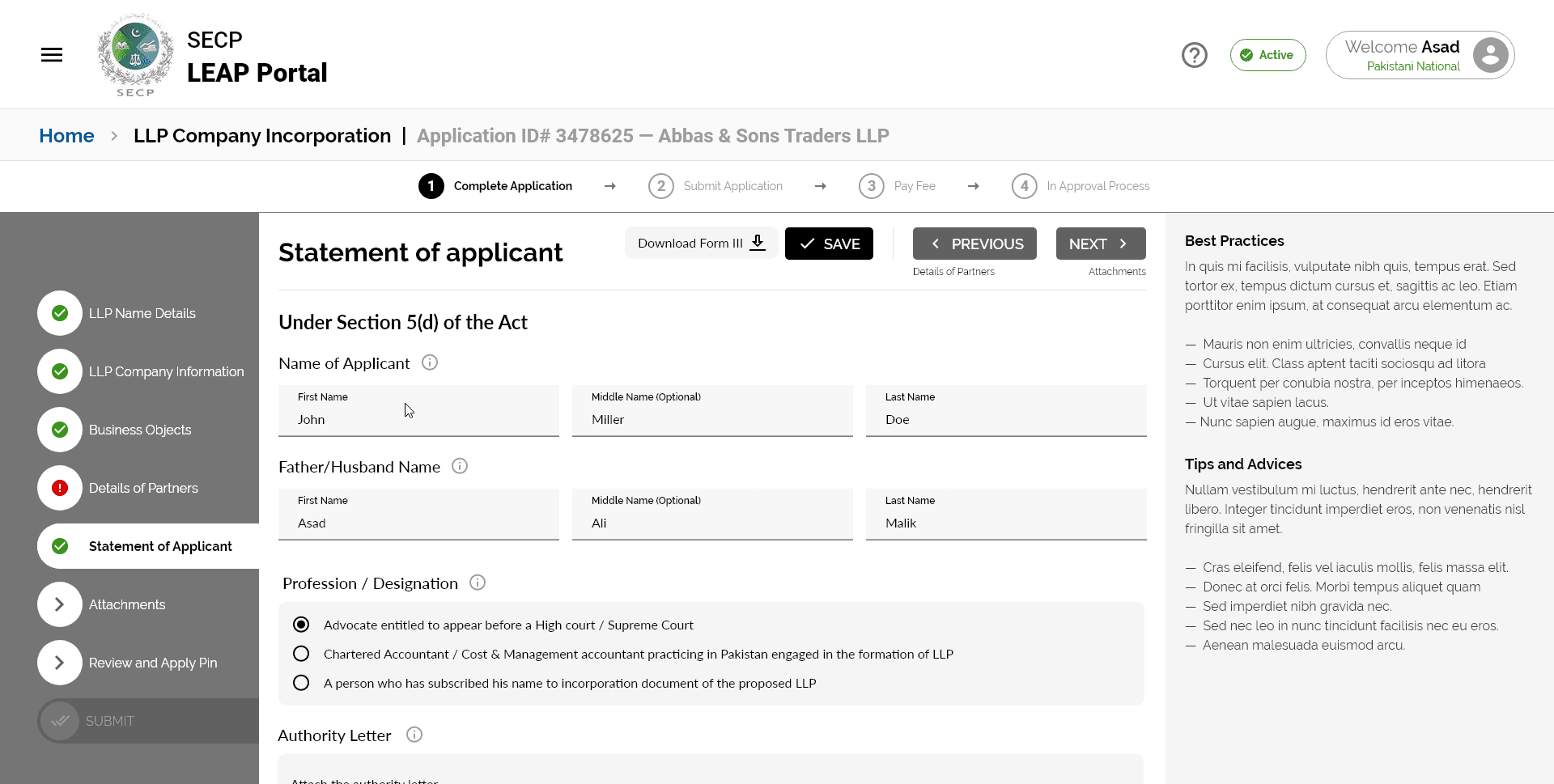
Task: Navigate Home via the breadcrumb link
Action: [66, 135]
